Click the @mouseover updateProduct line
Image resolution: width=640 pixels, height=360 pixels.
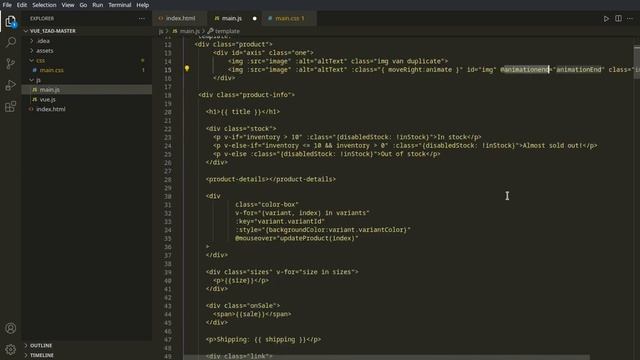[x=297, y=238]
